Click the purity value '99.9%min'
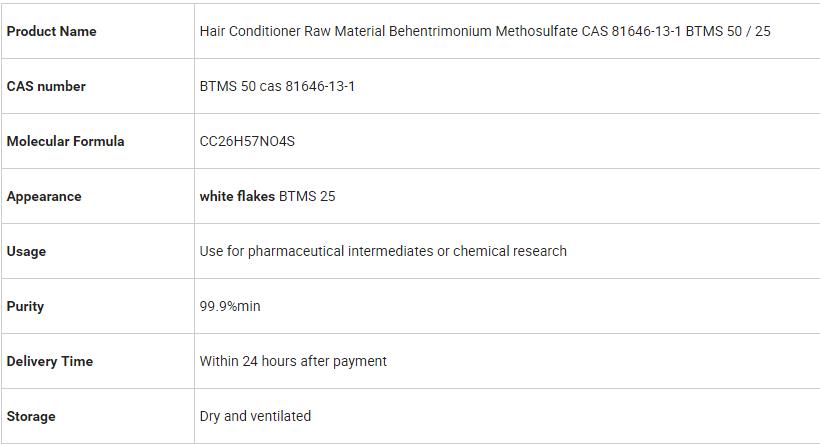The height and width of the screenshot is (444, 820). 230,306
